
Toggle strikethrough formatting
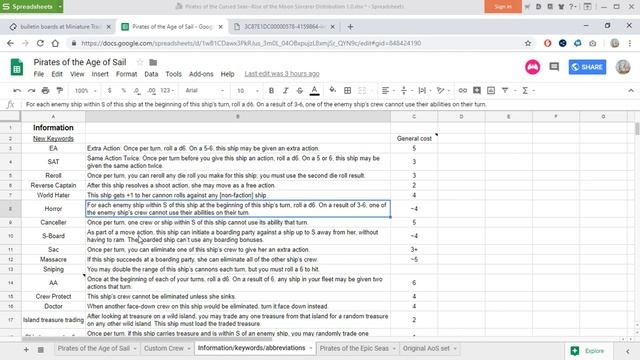click(x=300, y=91)
